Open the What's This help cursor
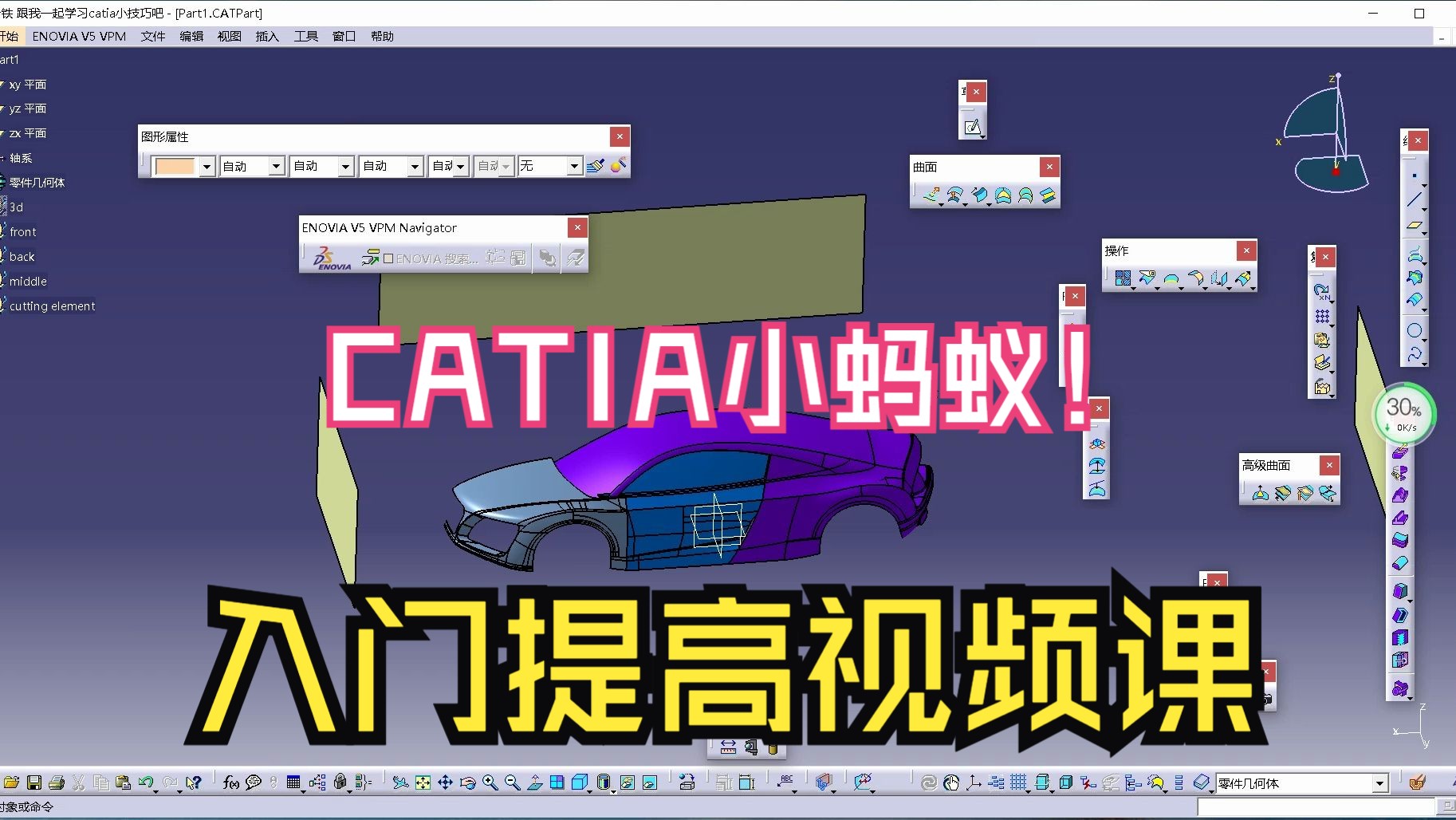1456x820 pixels. (x=194, y=783)
